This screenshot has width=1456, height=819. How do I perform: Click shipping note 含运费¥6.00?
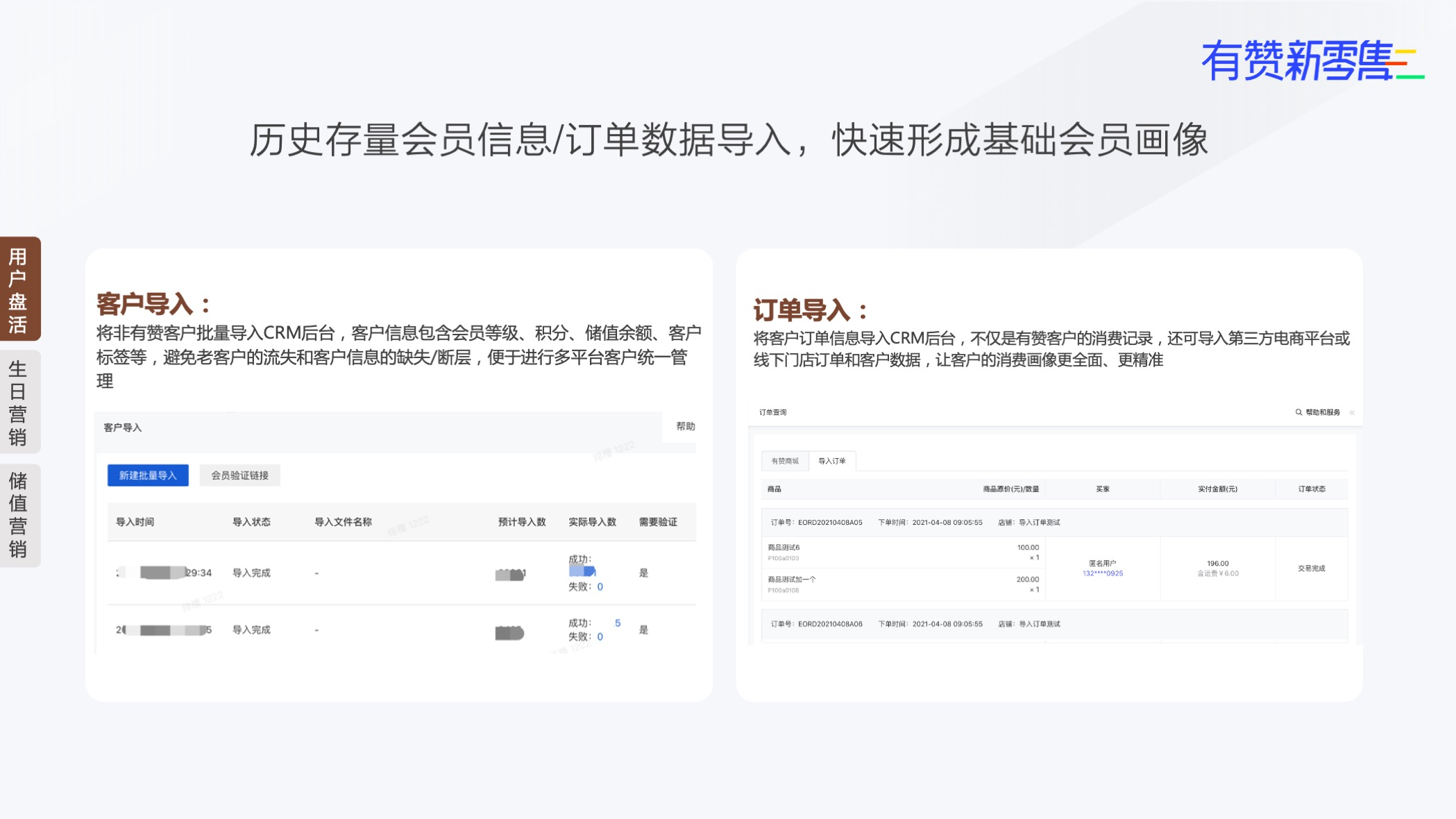[1218, 573]
